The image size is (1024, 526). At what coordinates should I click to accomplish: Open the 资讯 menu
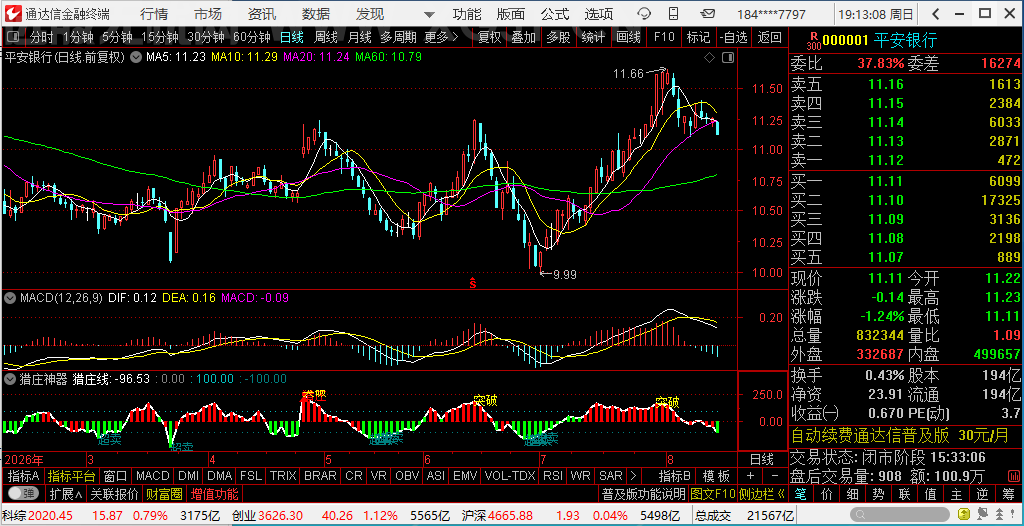point(262,14)
